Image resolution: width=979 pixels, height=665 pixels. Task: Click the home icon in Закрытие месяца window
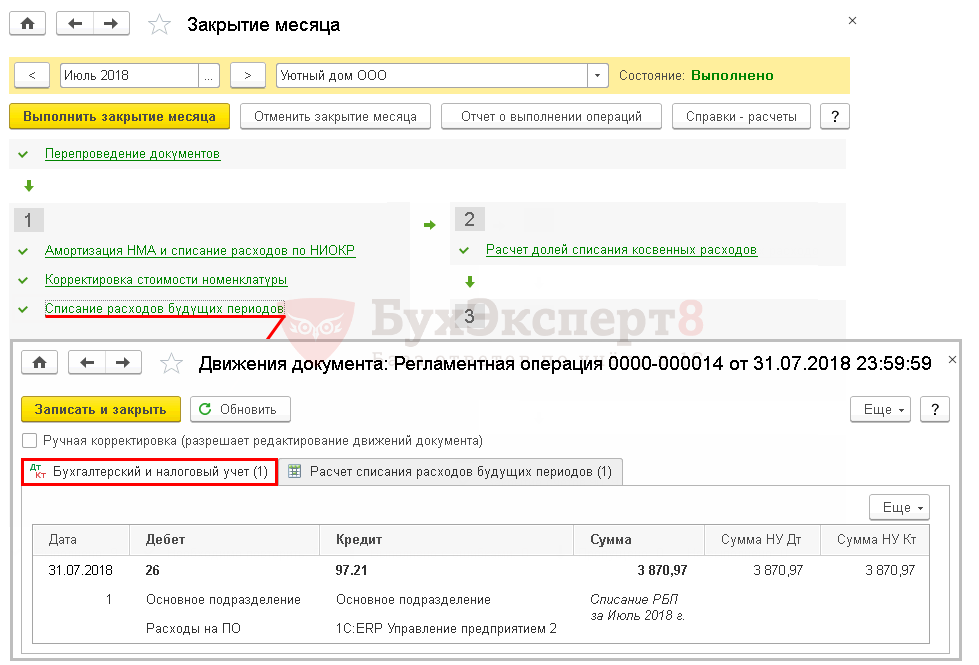pos(27,24)
